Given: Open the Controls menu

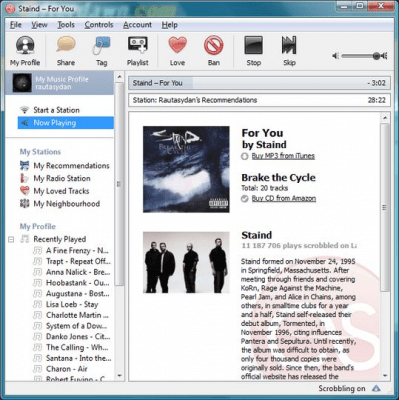Looking at the screenshot, I should coord(99,25).
